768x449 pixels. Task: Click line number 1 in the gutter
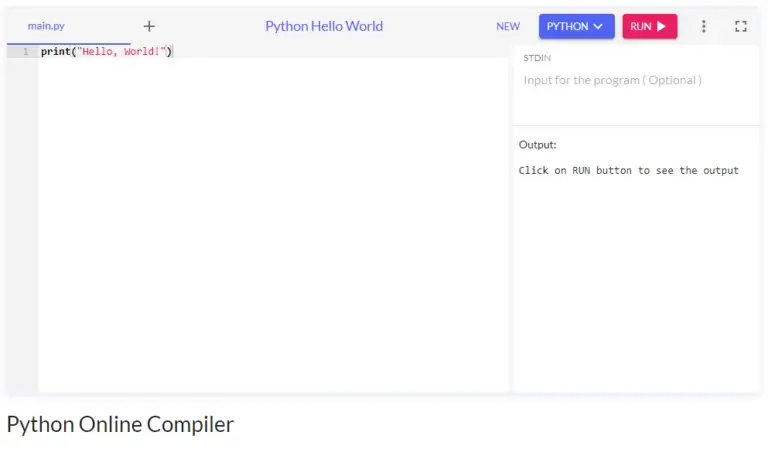[x=25, y=52]
